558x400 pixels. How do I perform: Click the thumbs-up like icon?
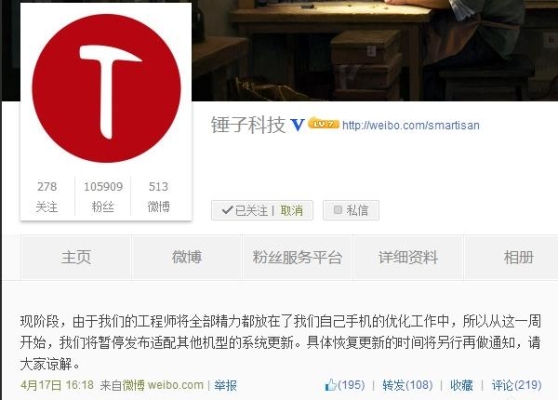pyautogui.click(x=331, y=385)
